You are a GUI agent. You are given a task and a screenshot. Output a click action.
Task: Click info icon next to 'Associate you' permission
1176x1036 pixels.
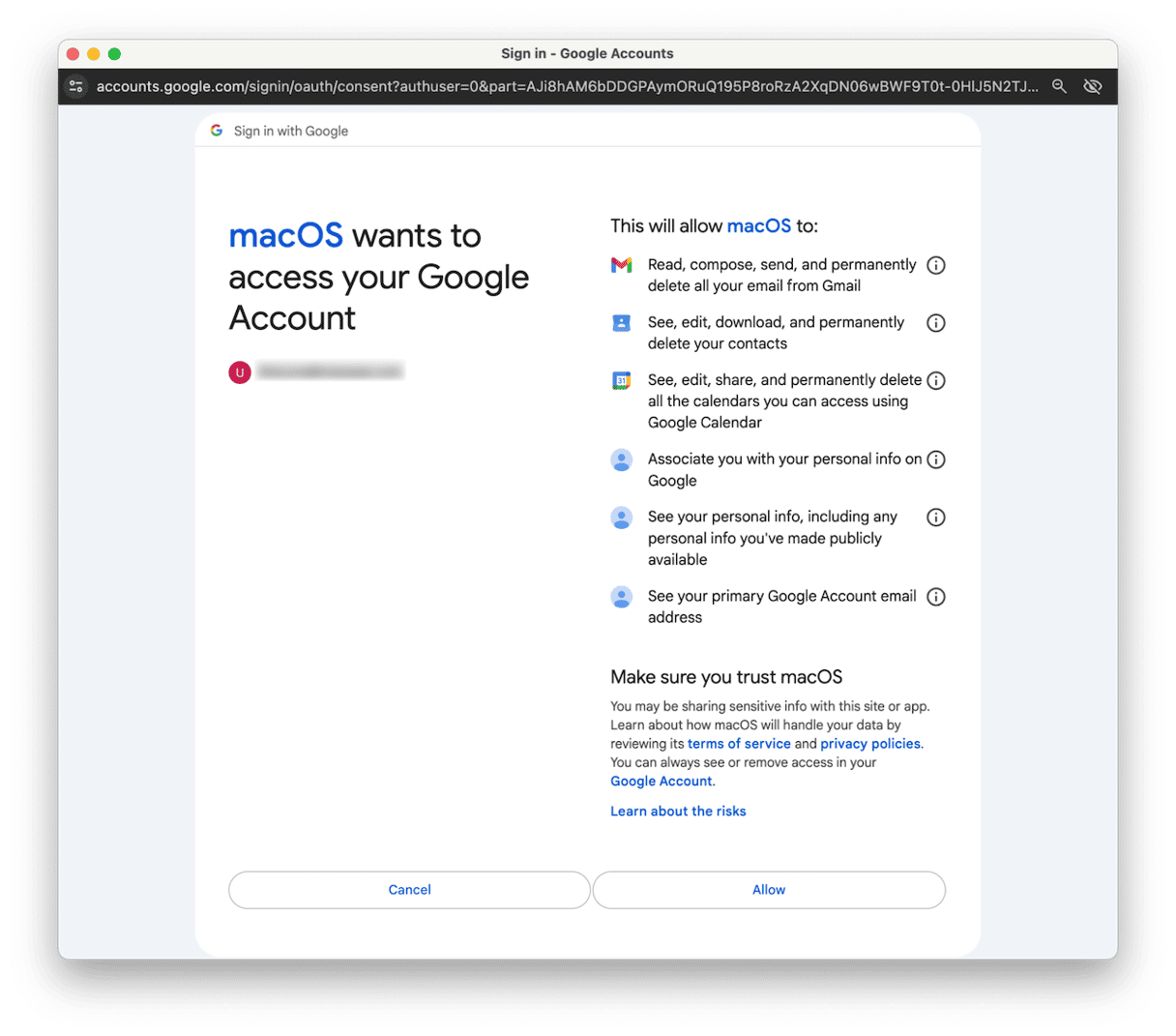tap(935, 459)
